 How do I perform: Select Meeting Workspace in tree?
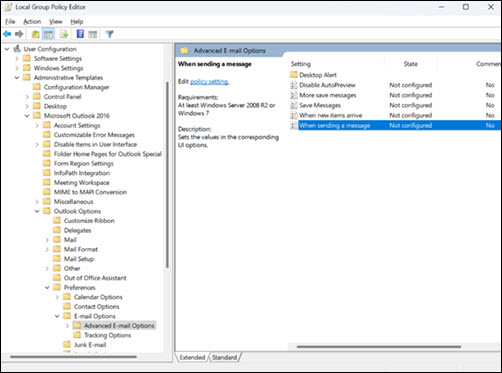pyautogui.click(x=82, y=182)
